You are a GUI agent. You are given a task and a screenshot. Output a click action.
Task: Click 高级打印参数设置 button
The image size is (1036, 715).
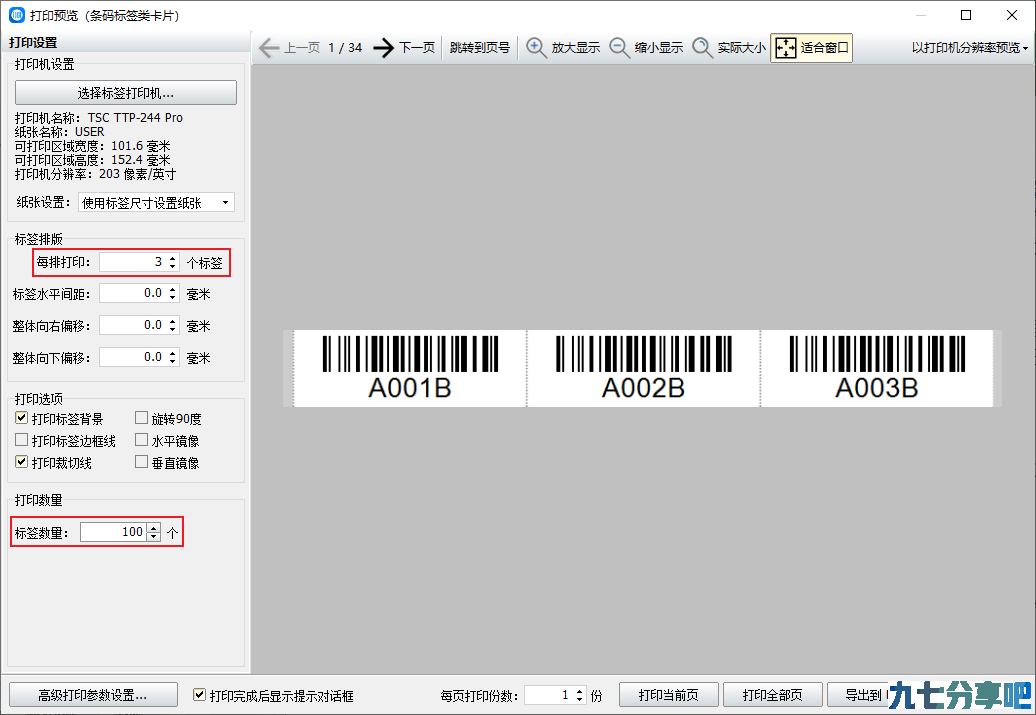pyautogui.click(x=93, y=695)
